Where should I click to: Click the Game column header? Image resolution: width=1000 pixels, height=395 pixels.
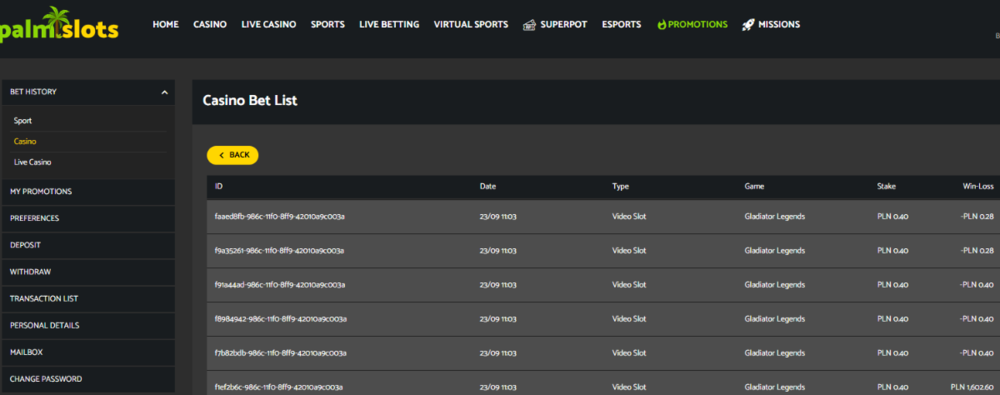(x=754, y=187)
